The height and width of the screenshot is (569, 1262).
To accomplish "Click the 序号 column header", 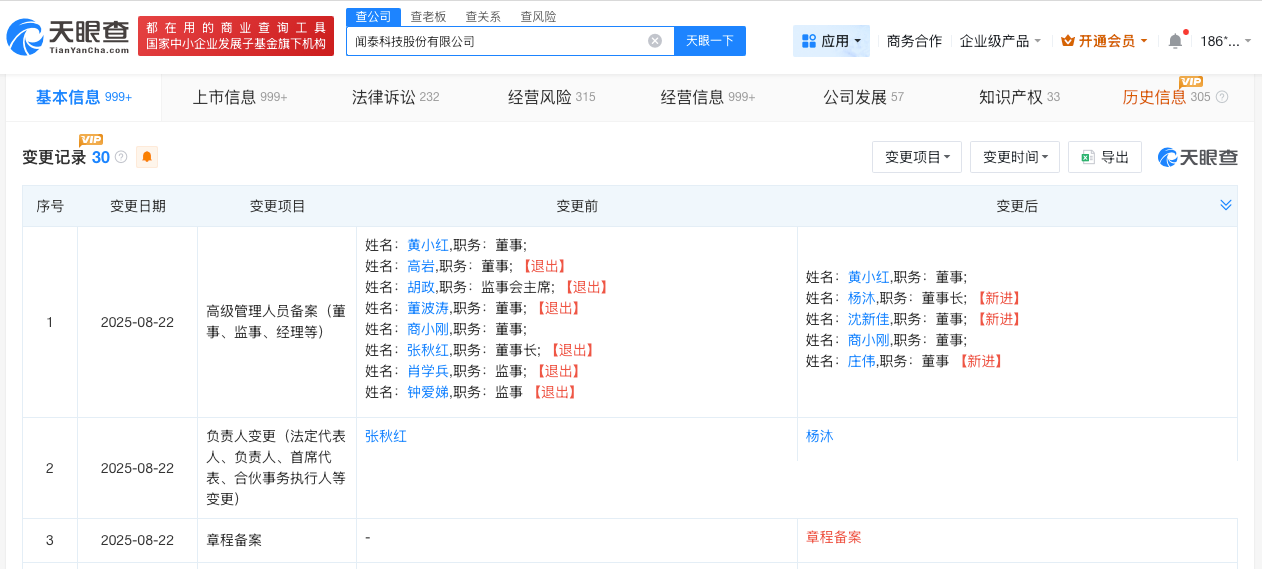I will [x=51, y=206].
